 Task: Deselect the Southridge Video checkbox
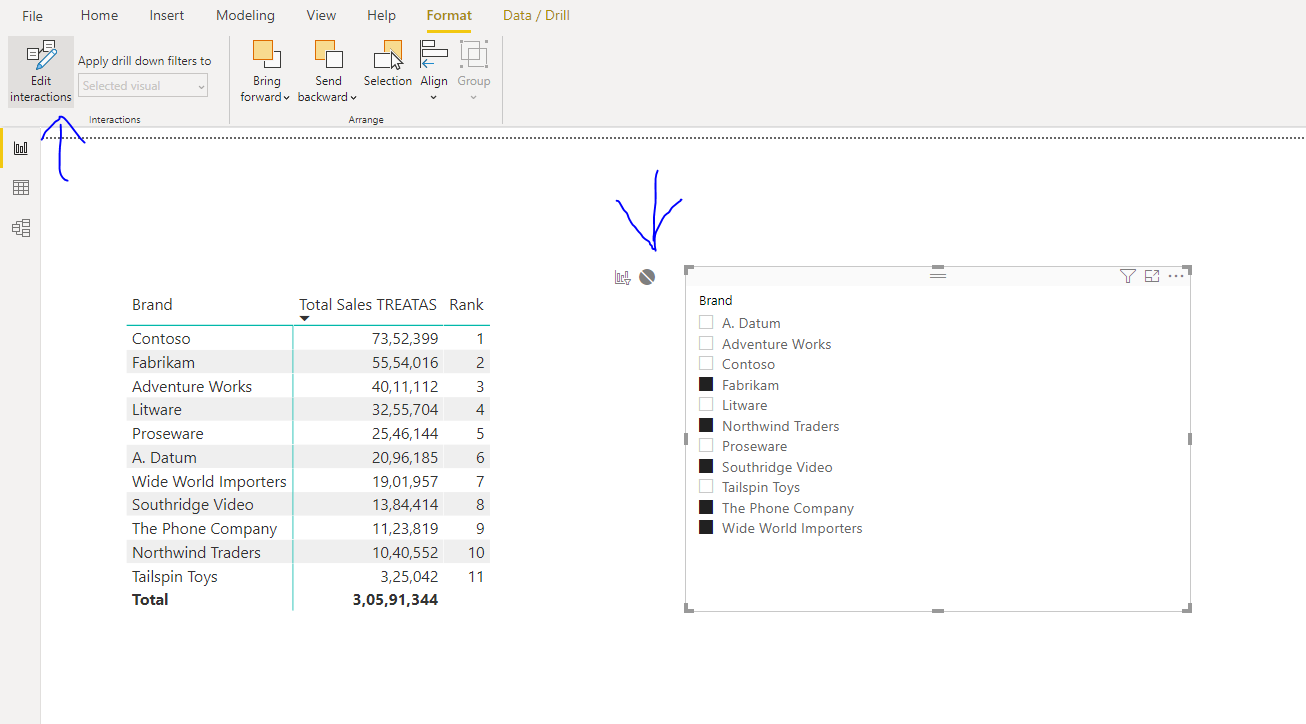tap(706, 466)
